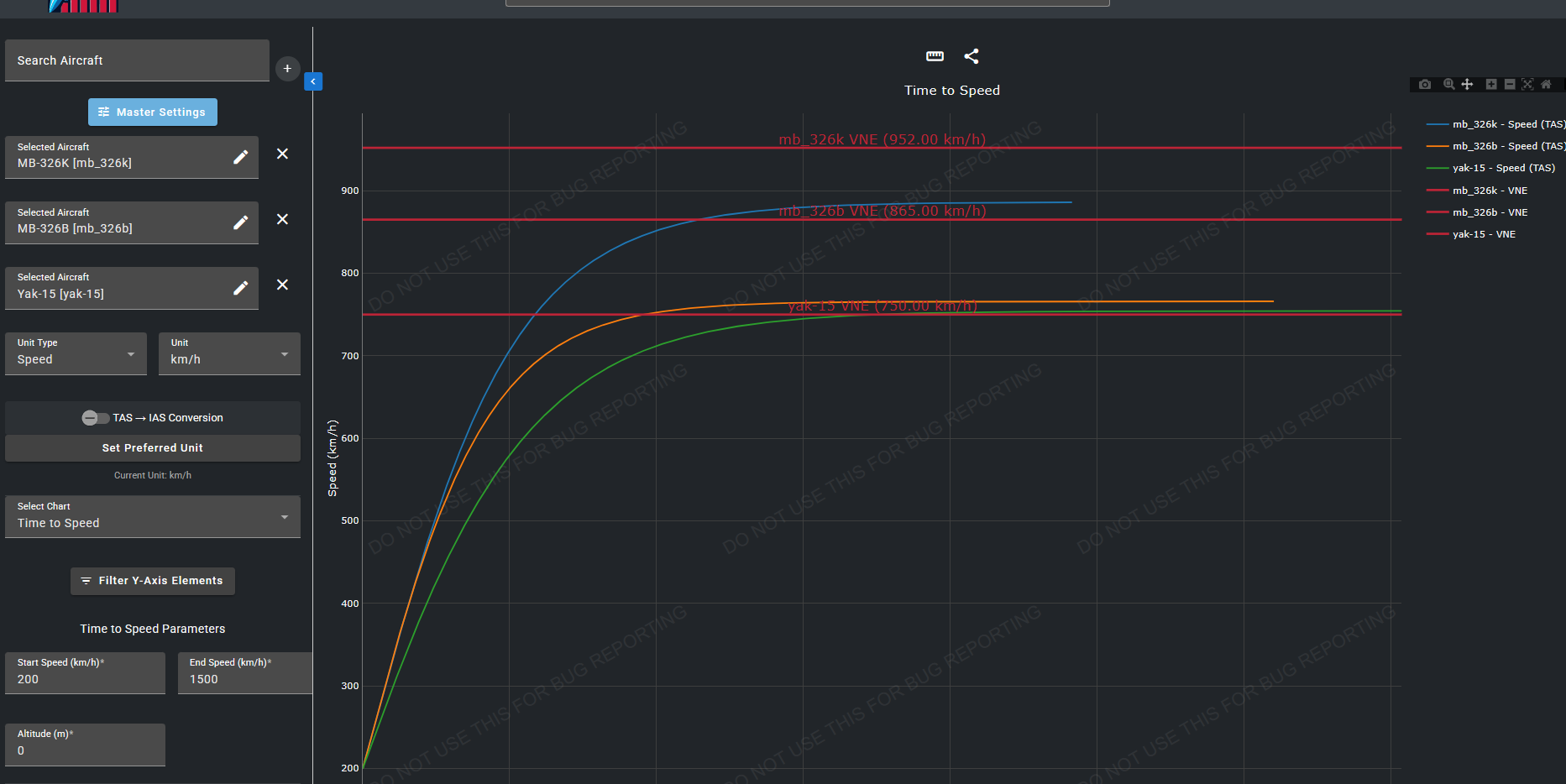Click Set Preferred Unit button
This screenshot has width=1566, height=784.
[x=153, y=448]
